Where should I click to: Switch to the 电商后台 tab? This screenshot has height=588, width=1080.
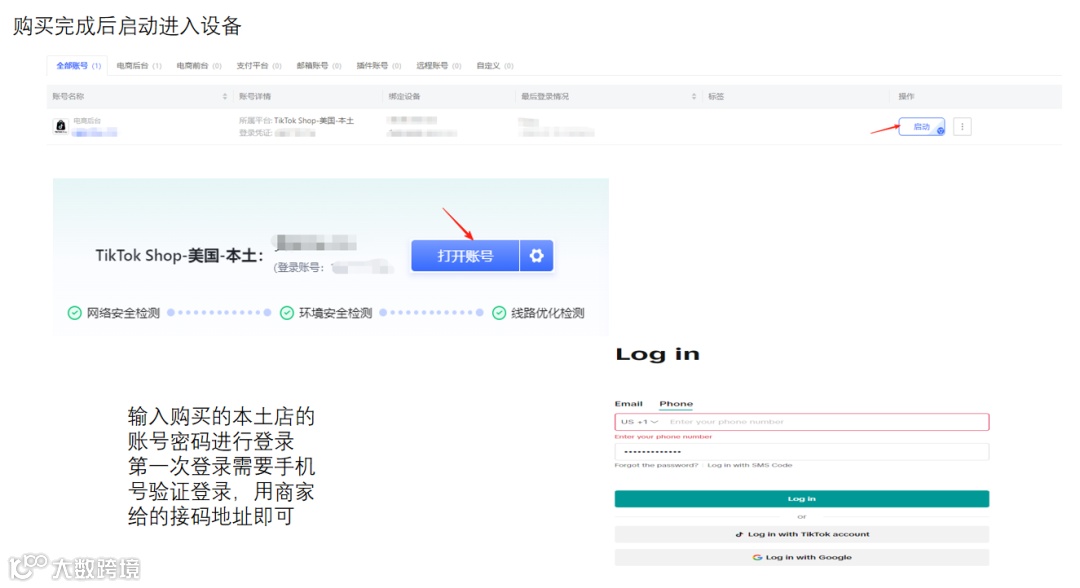(x=138, y=66)
